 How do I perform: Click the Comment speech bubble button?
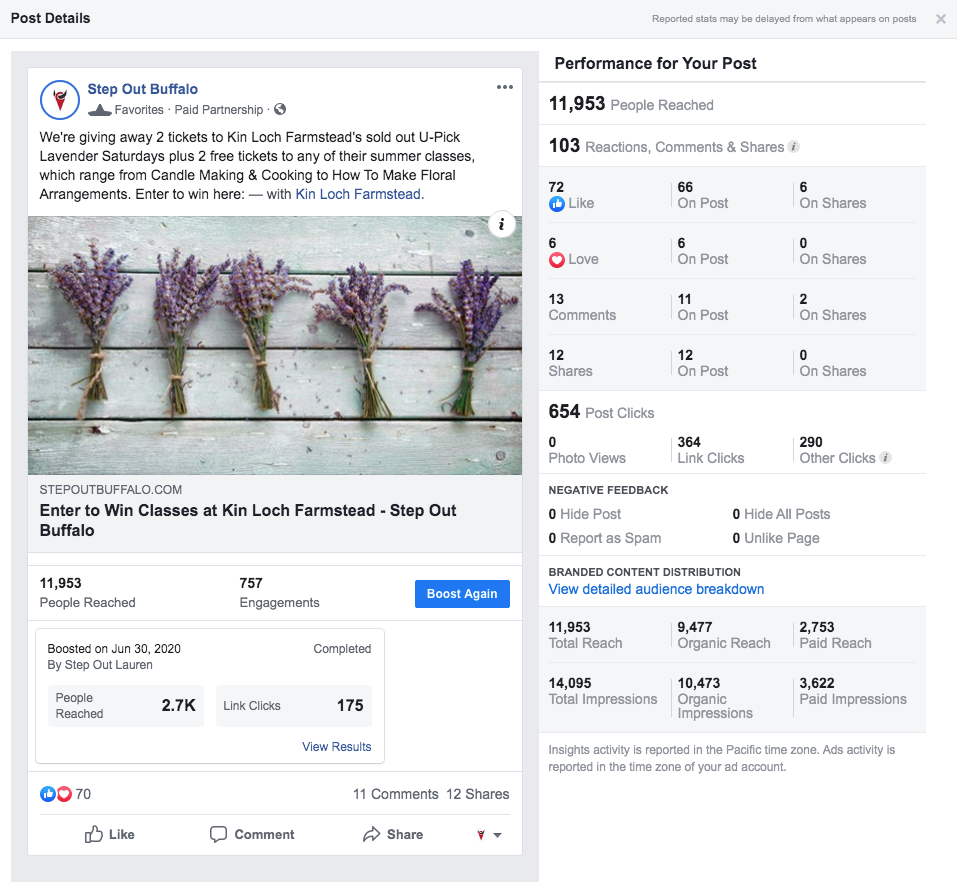click(x=251, y=834)
